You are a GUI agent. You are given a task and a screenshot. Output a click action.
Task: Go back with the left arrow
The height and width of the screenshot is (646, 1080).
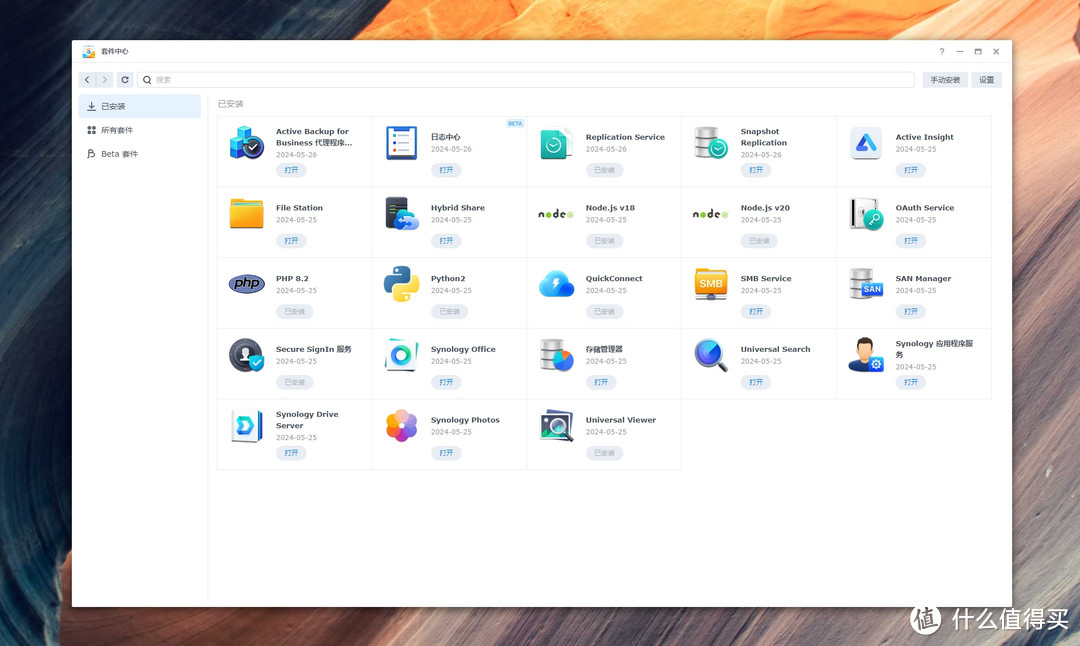[87, 80]
